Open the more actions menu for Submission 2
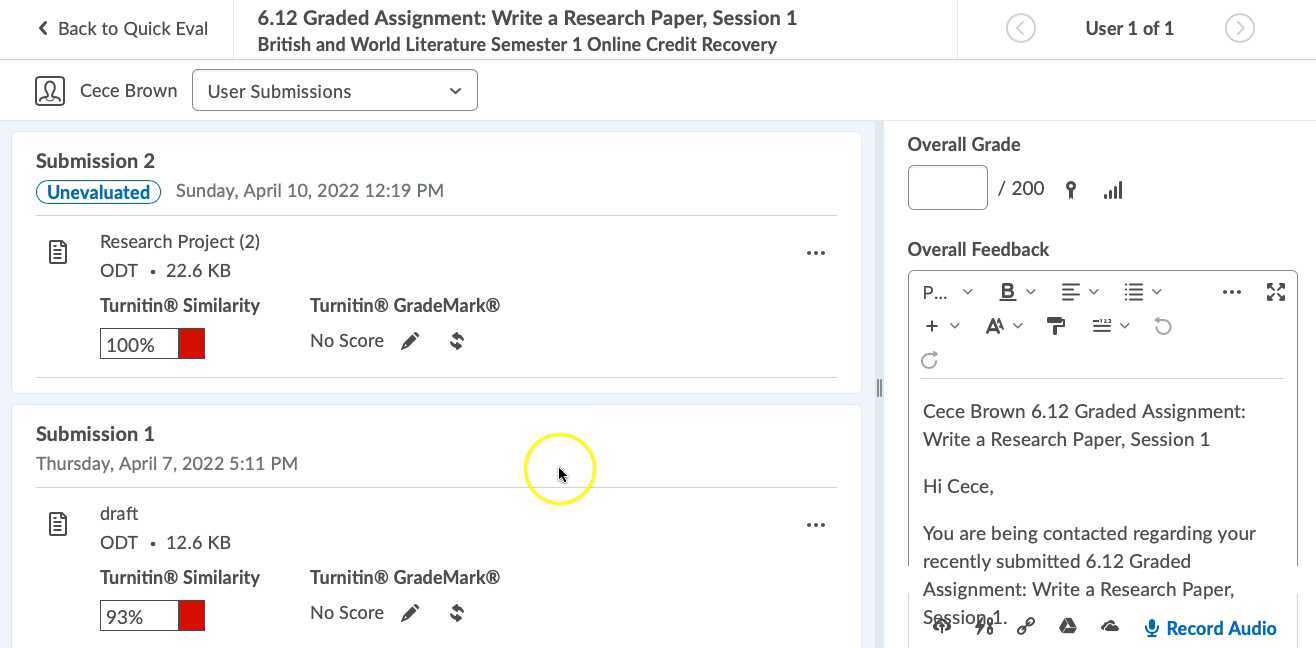The image size is (1316, 648). (x=816, y=253)
